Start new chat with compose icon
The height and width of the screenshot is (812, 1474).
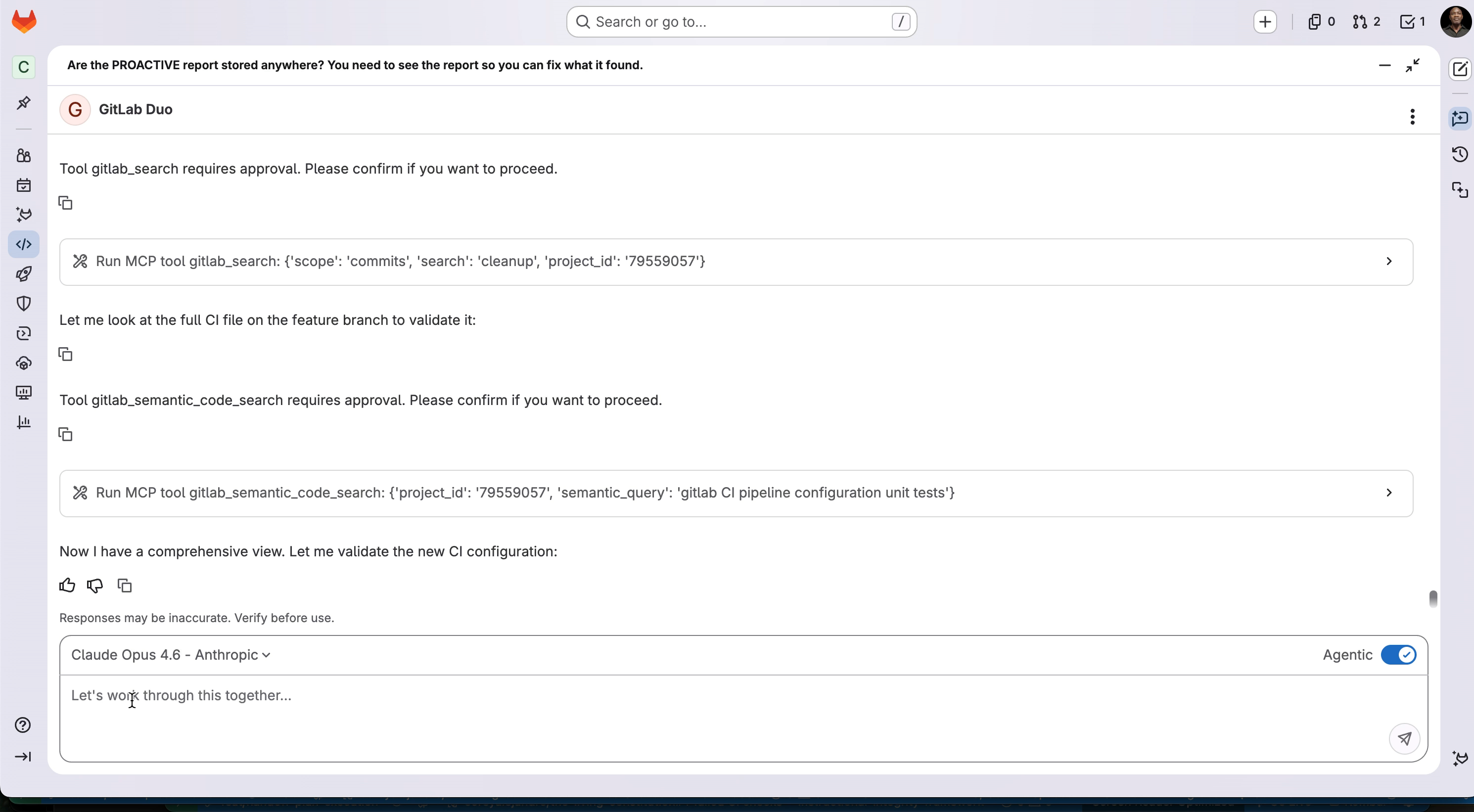point(1460,69)
